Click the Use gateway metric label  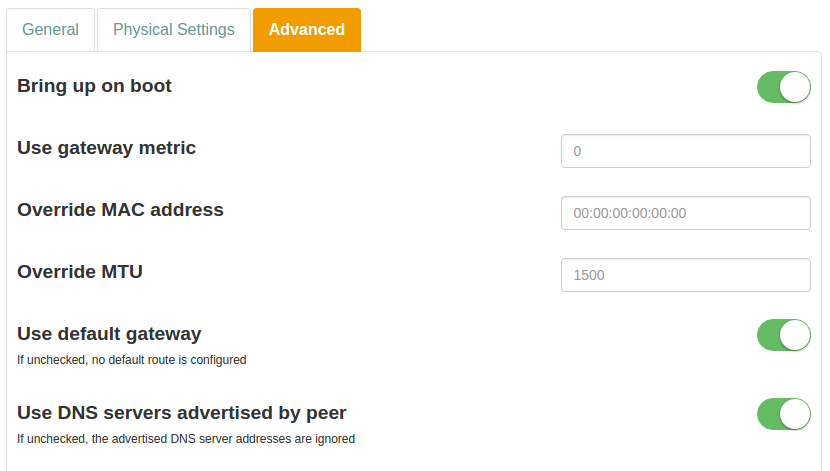(x=107, y=148)
